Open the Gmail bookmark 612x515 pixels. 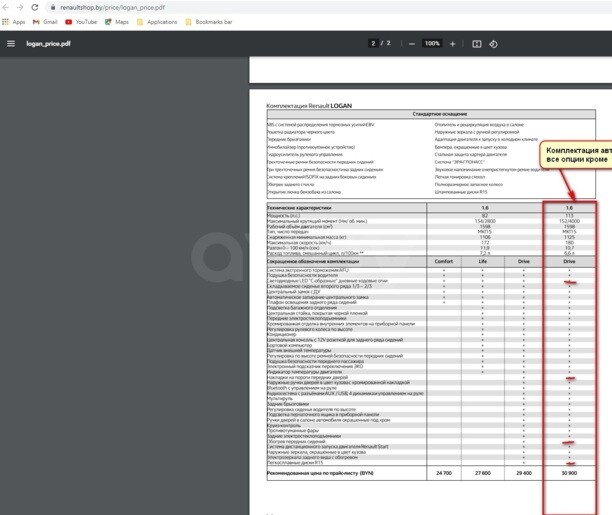45,22
